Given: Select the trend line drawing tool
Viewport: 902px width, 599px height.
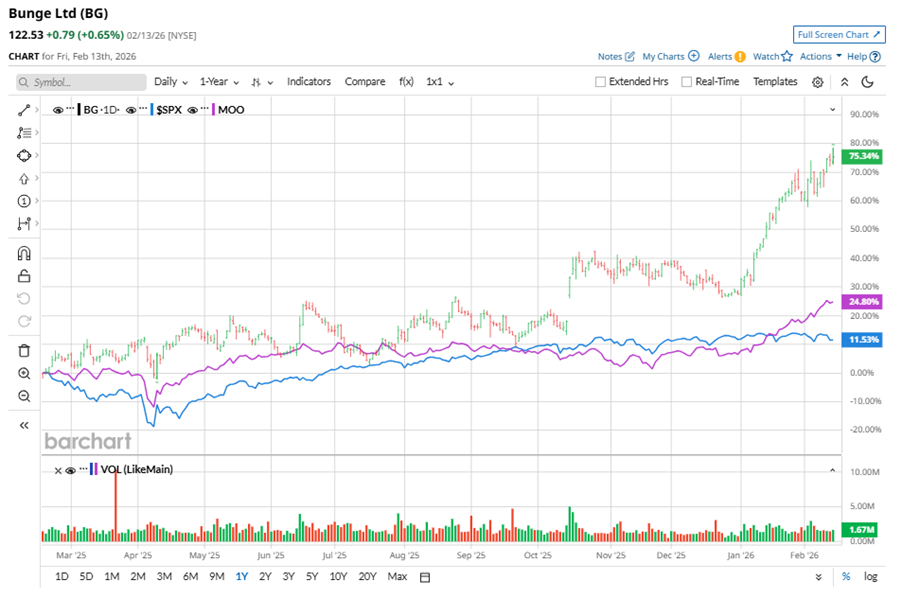Looking at the screenshot, I should [24, 110].
